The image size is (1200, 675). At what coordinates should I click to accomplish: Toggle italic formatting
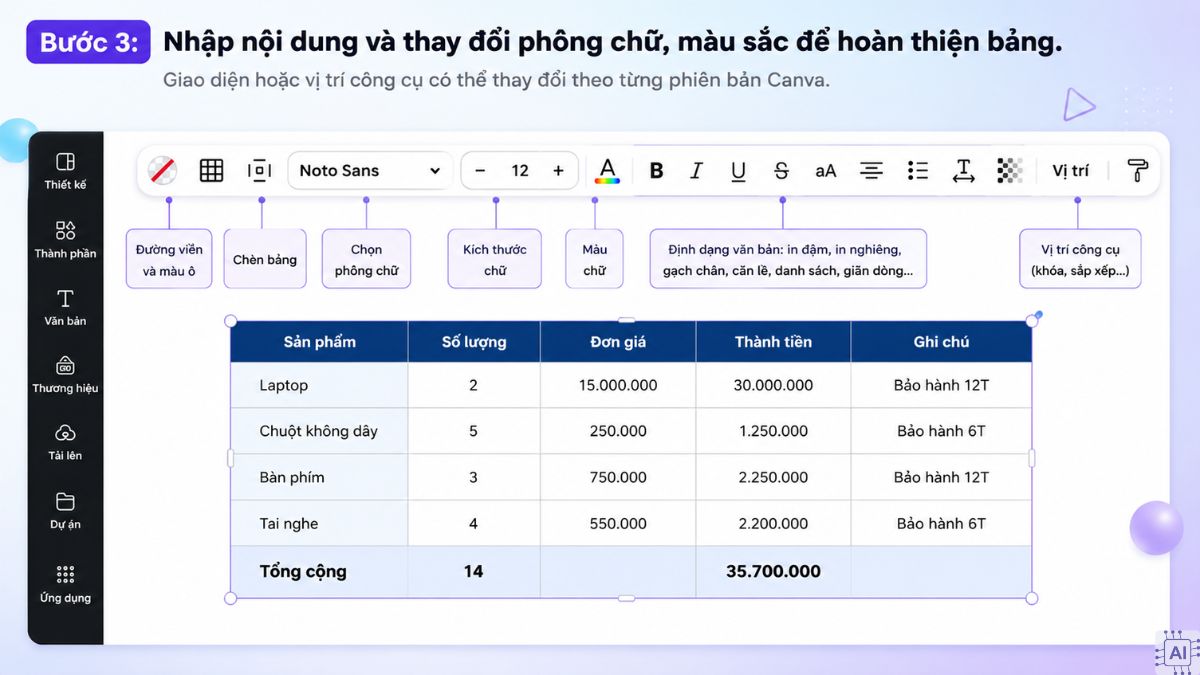[x=697, y=171]
